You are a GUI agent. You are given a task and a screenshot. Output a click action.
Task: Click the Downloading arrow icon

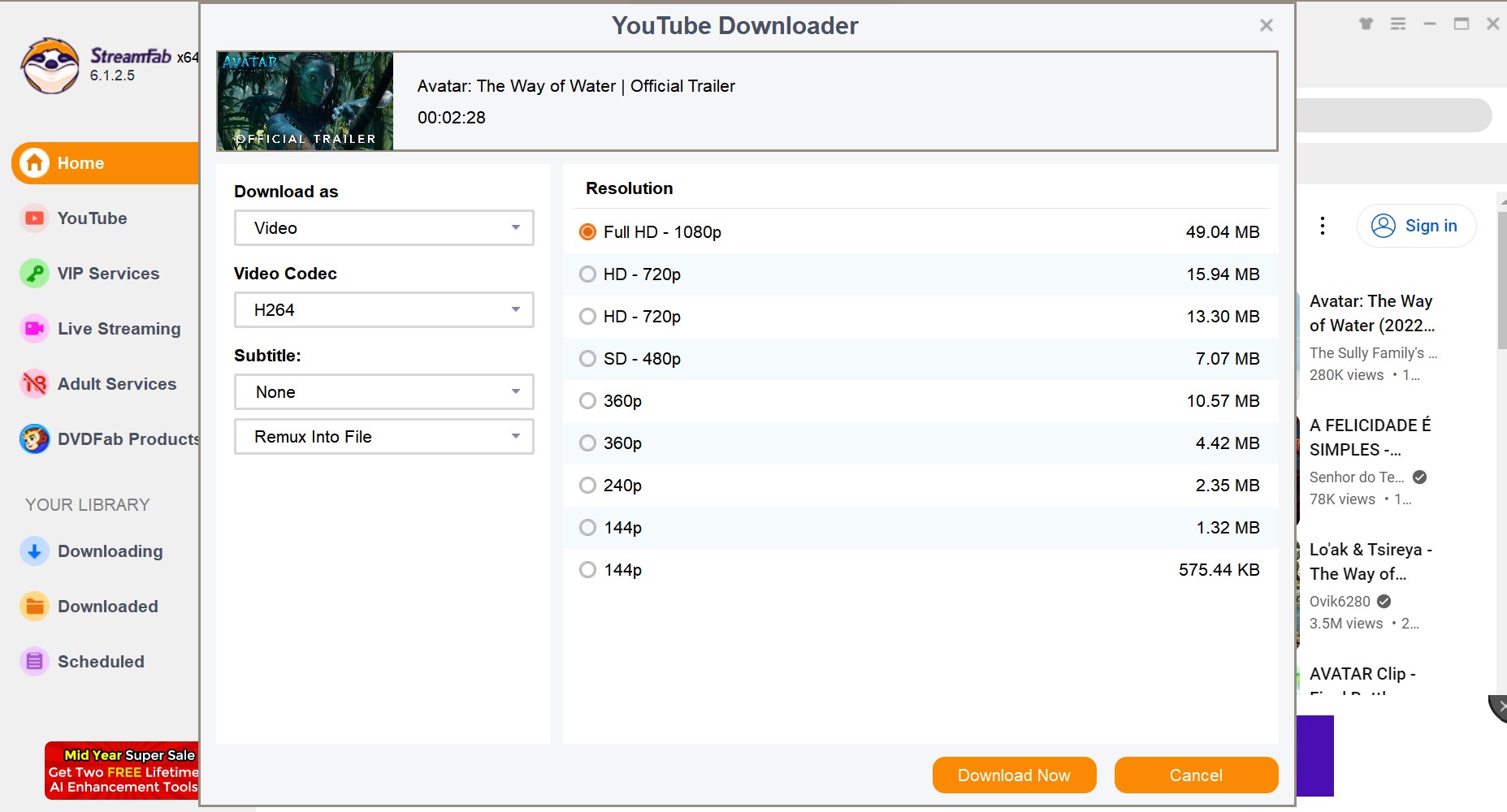34,551
